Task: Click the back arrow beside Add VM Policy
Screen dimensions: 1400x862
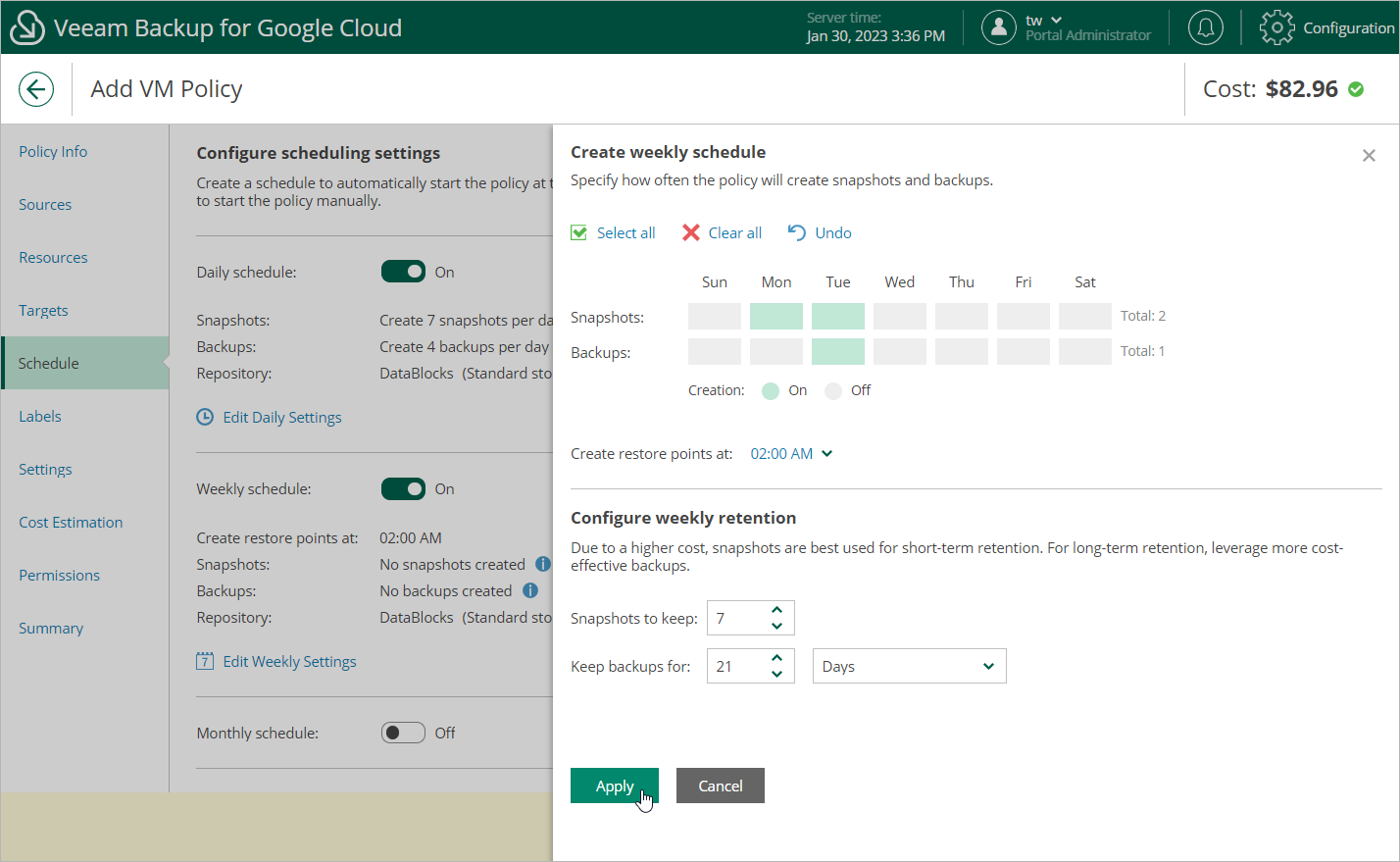Action: [36, 89]
